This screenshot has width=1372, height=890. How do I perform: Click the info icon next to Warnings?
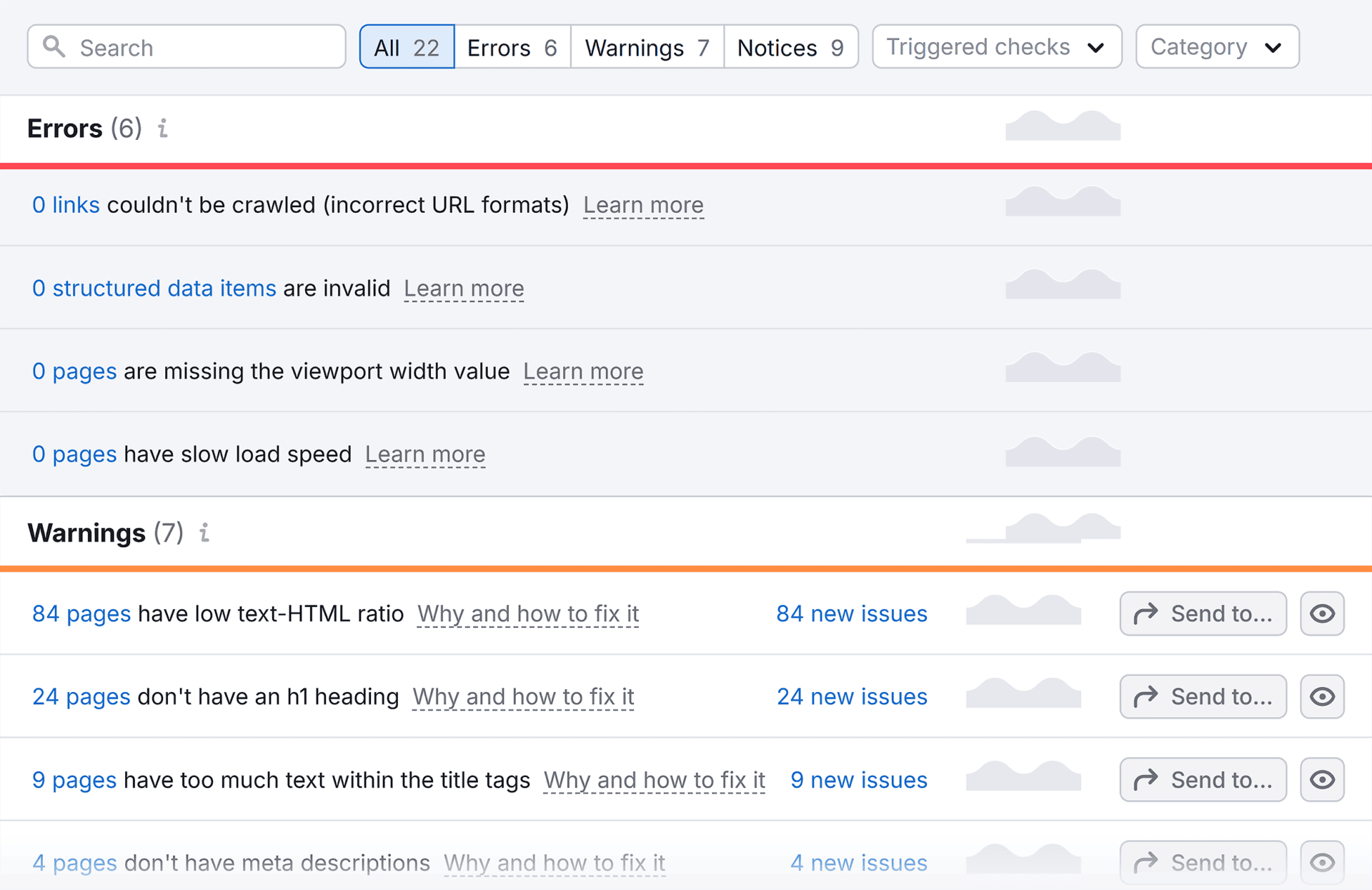[204, 533]
